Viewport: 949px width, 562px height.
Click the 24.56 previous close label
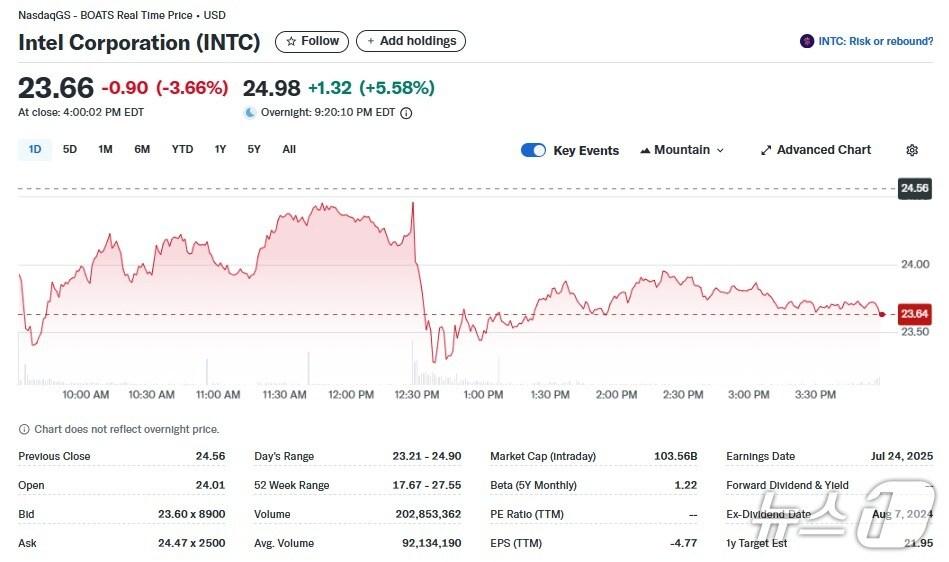[x=914, y=188]
